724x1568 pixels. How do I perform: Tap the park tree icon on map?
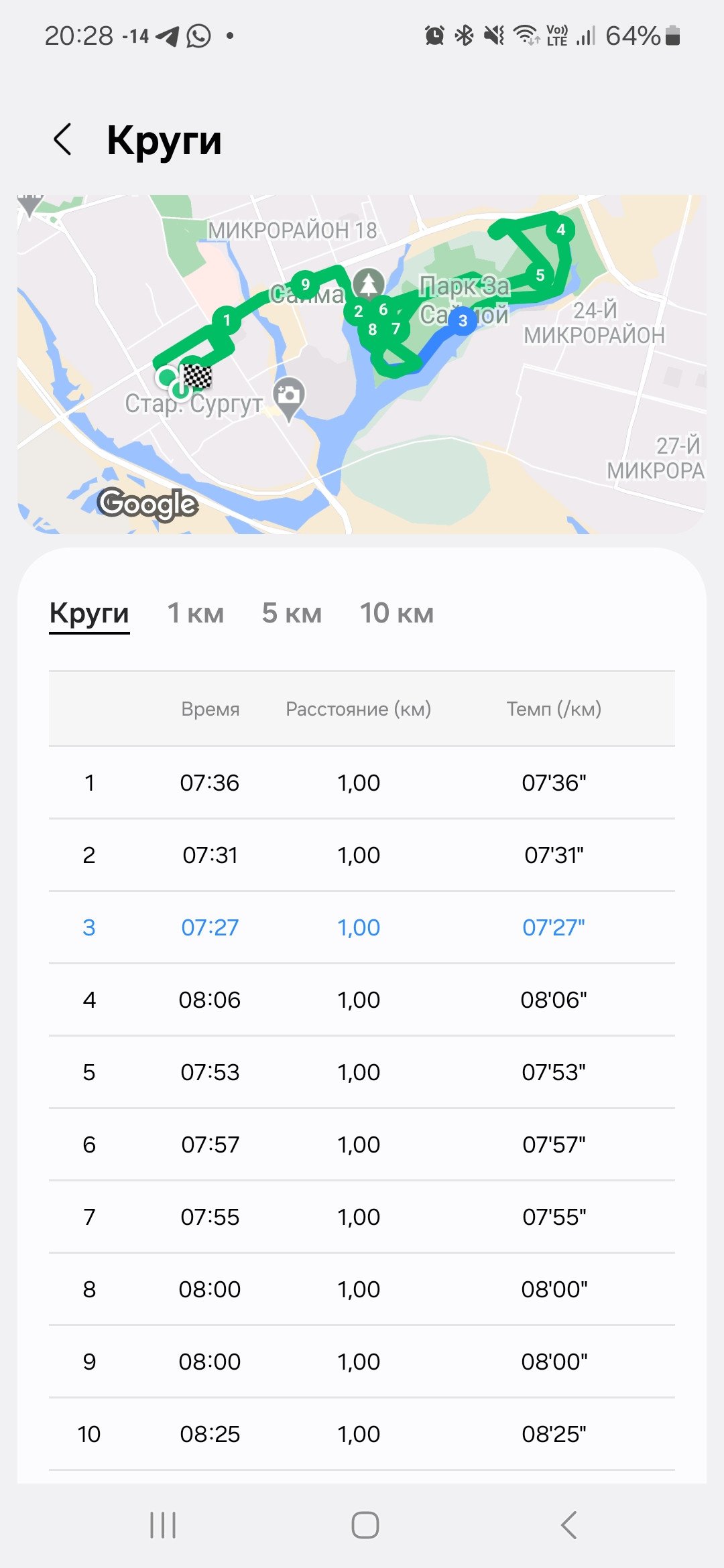click(369, 283)
